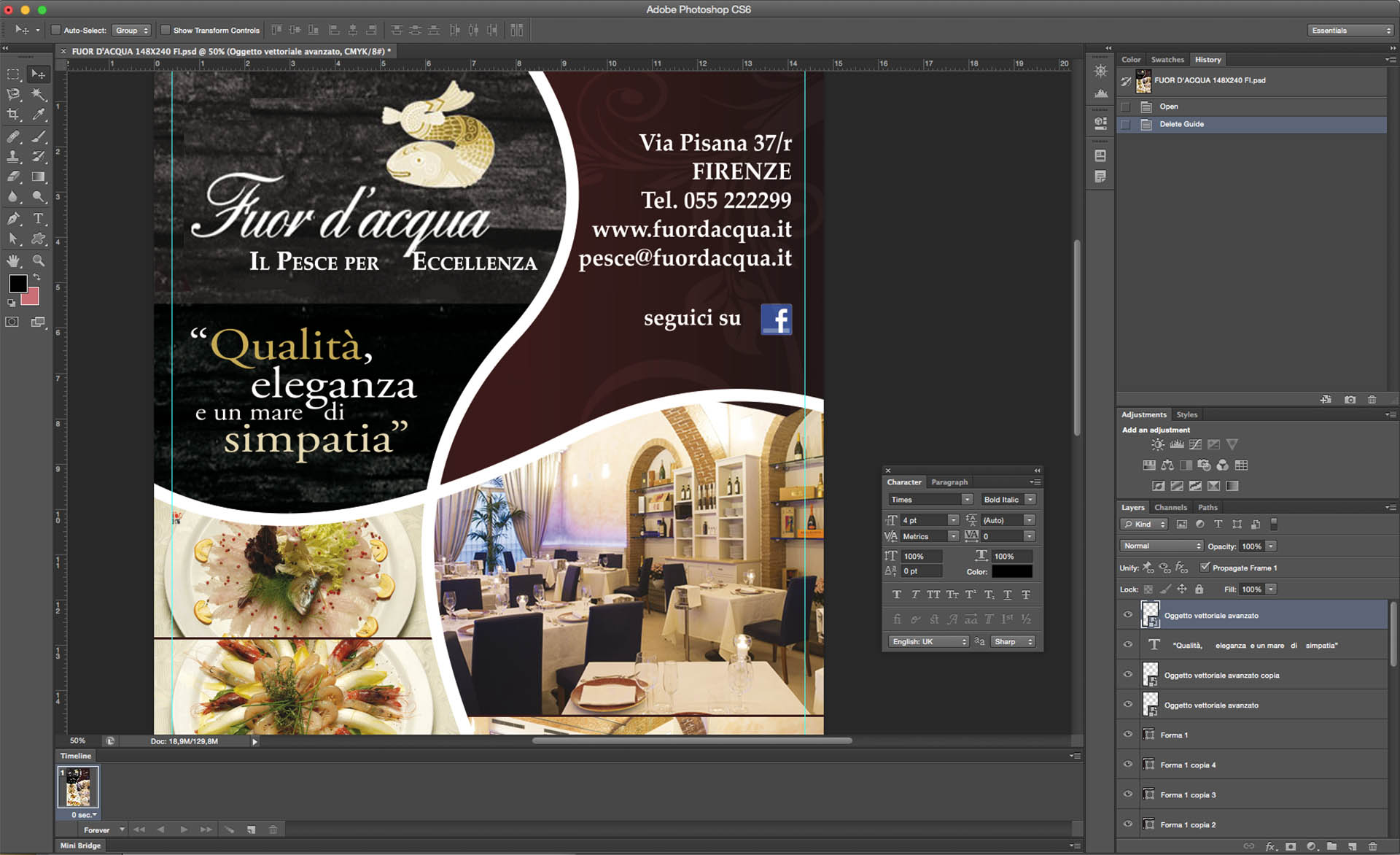Select the Hand tool
Viewport: 1400px width, 855px height.
[13, 260]
